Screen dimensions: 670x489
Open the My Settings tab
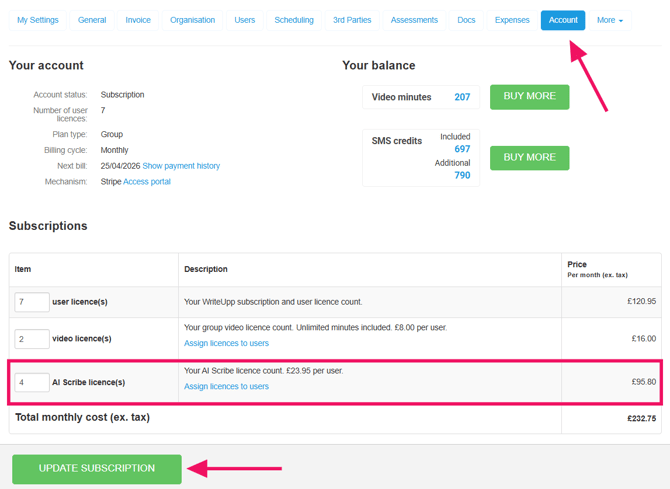[x=37, y=20]
